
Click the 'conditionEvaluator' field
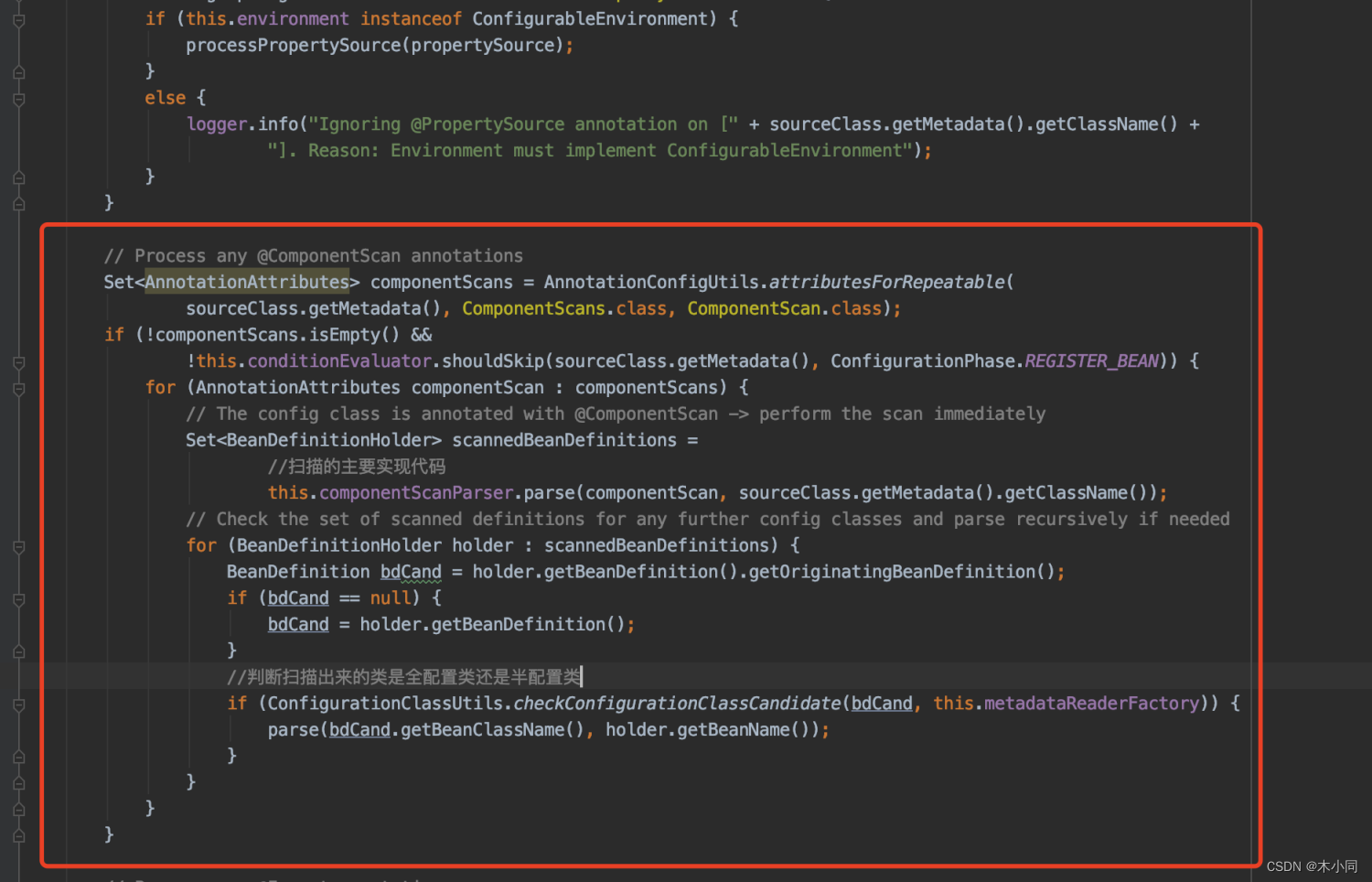click(x=339, y=361)
